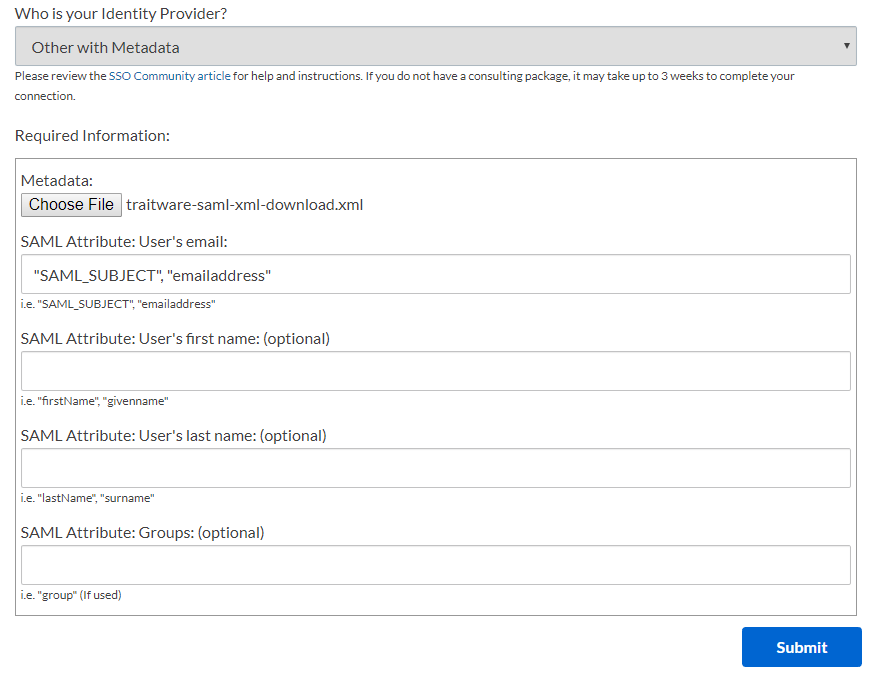Open the Identity Provider dropdown
The image size is (880, 687).
436,46
